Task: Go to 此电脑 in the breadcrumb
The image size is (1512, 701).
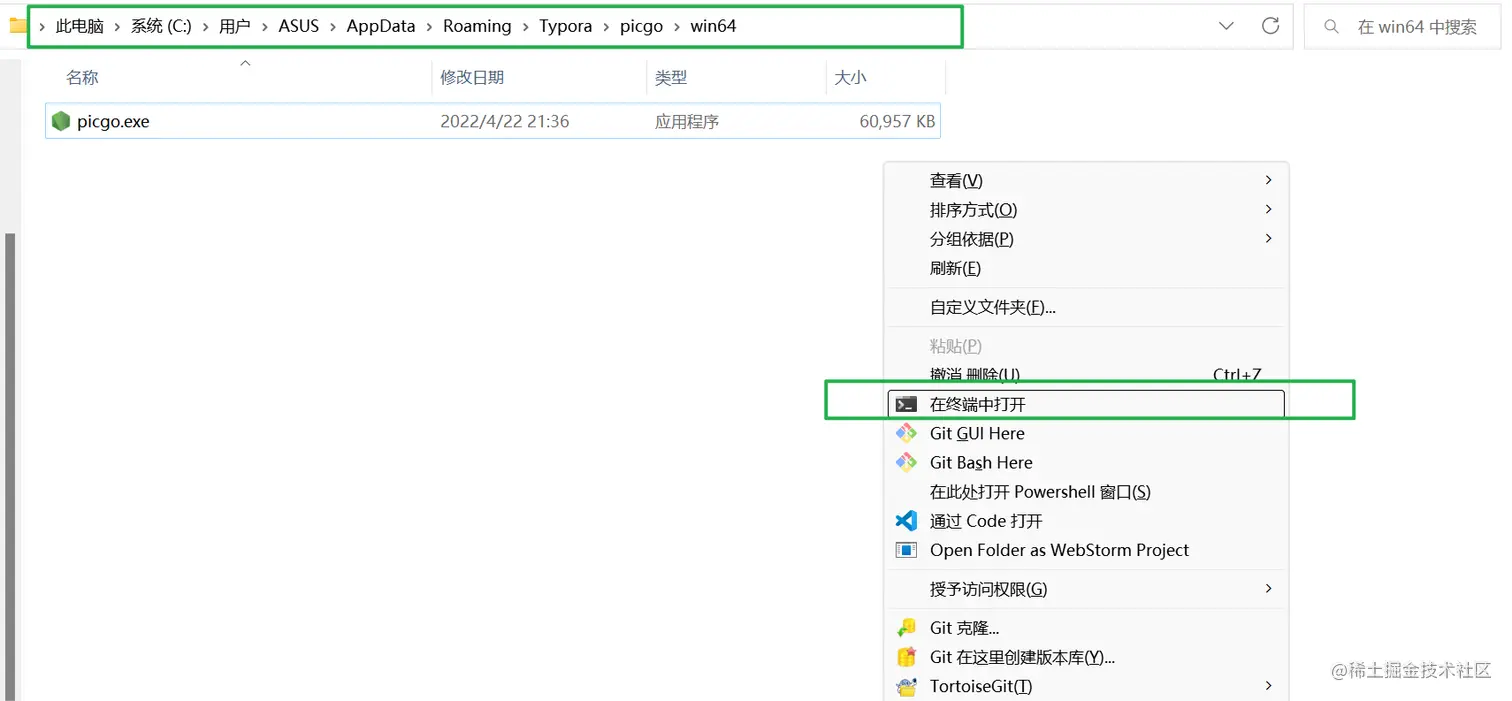Action: [x=80, y=27]
